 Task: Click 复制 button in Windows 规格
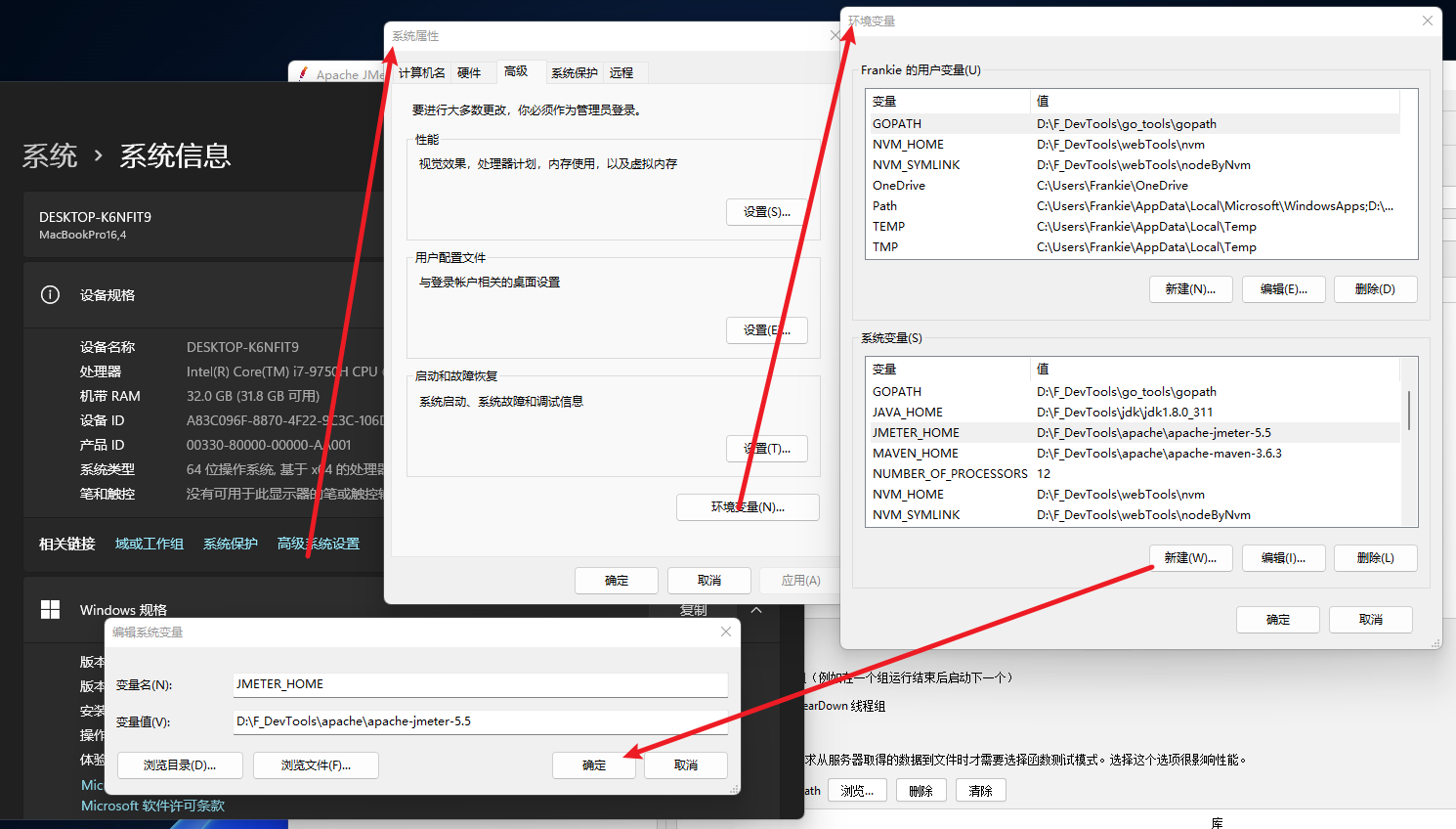point(694,610)
